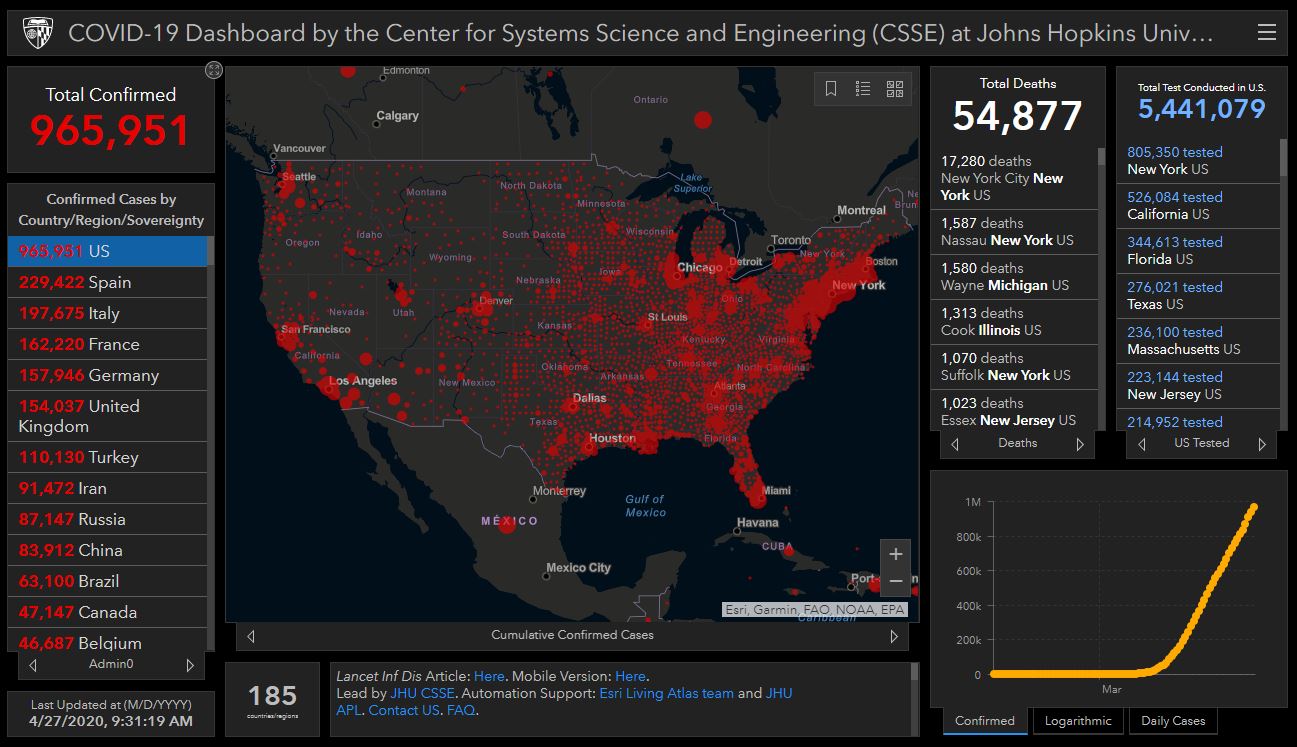Select US in country list
Viewport: 1297px width, 747px height.
pyautogui.click(x=107, y=251)
